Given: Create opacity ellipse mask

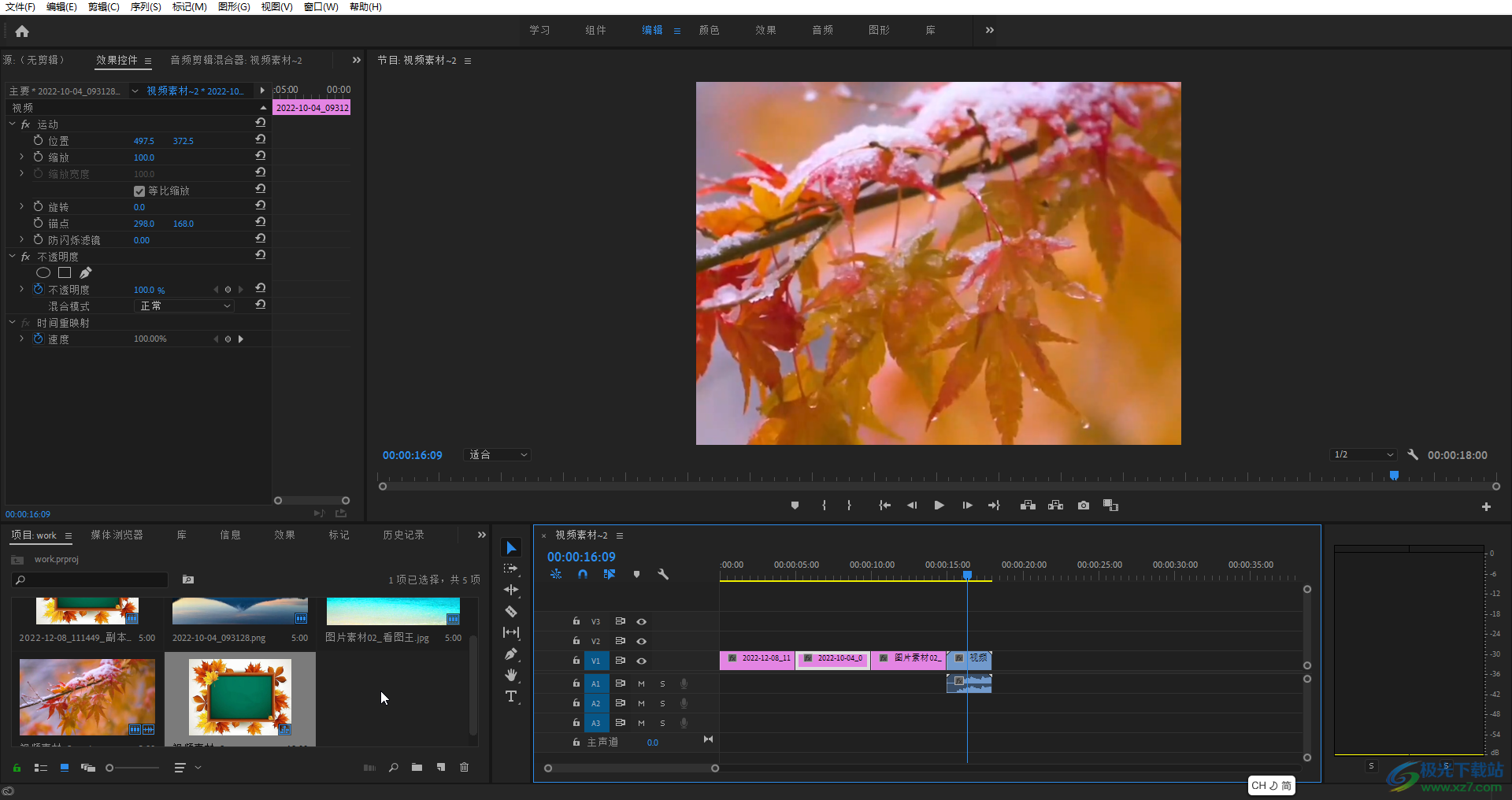Looking at the screenshot, I should pos(43,272).
